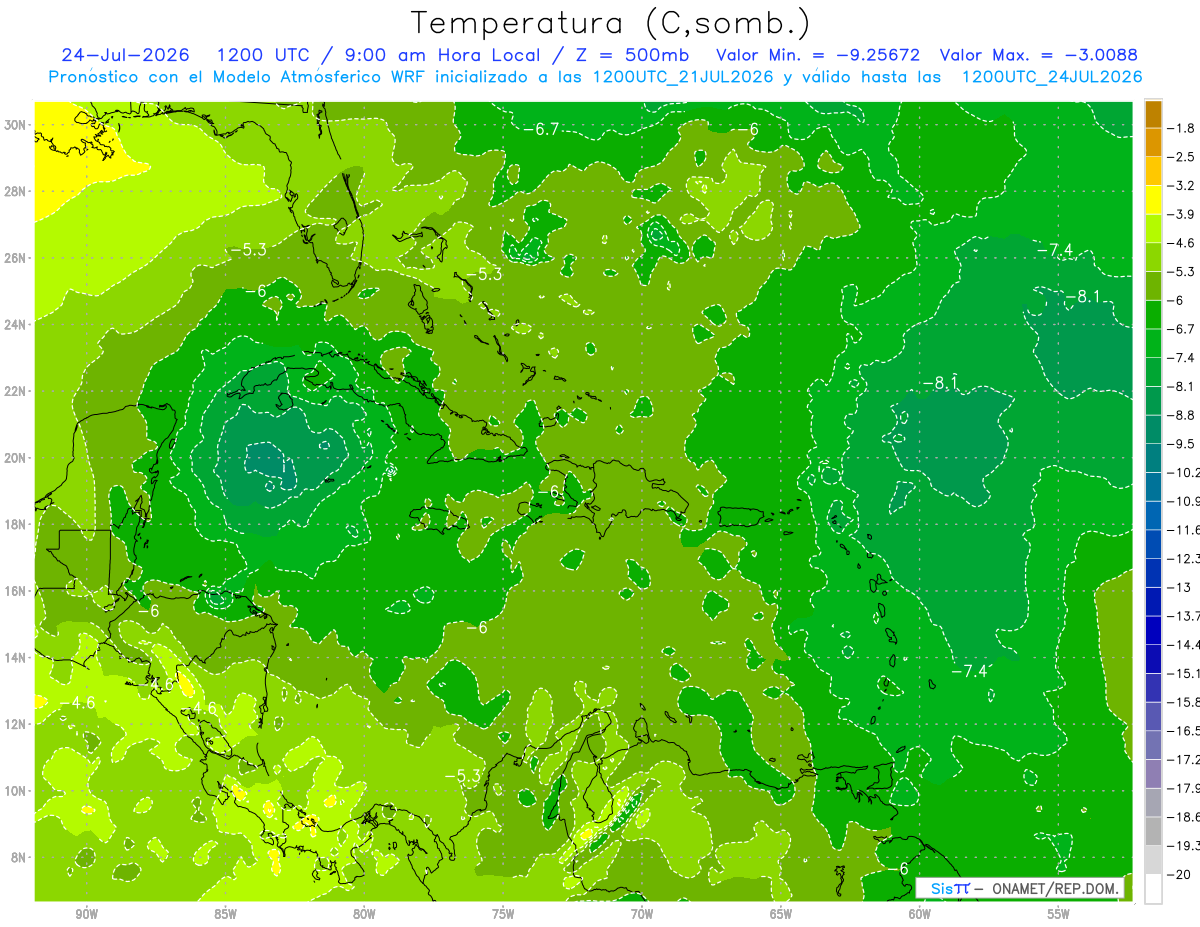Click the '18N' latitude axis label
This screenshot has width=1200, height=927.
click(16, 525)
